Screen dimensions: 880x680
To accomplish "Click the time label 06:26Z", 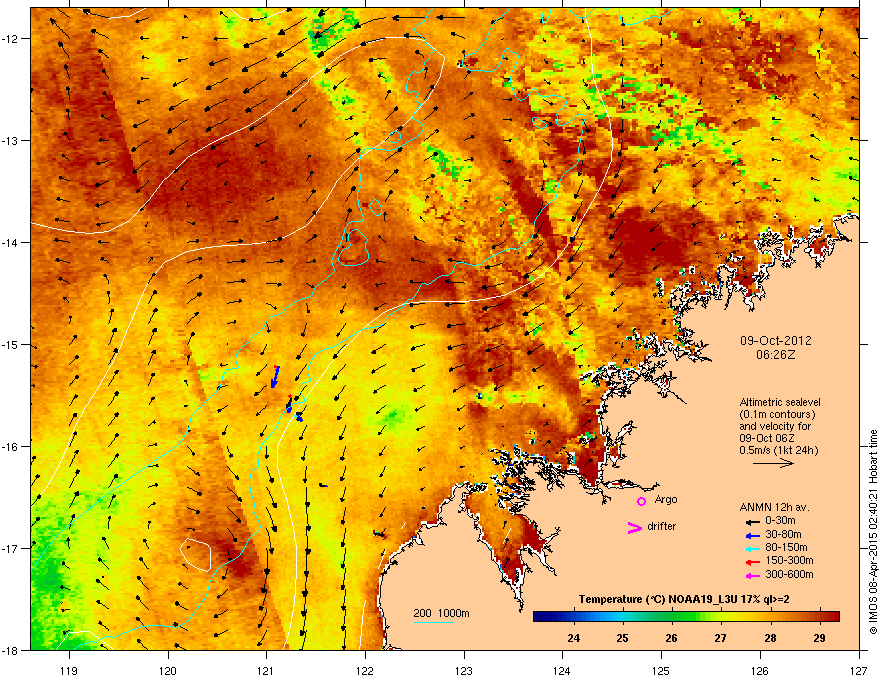I will click(776, 355).
